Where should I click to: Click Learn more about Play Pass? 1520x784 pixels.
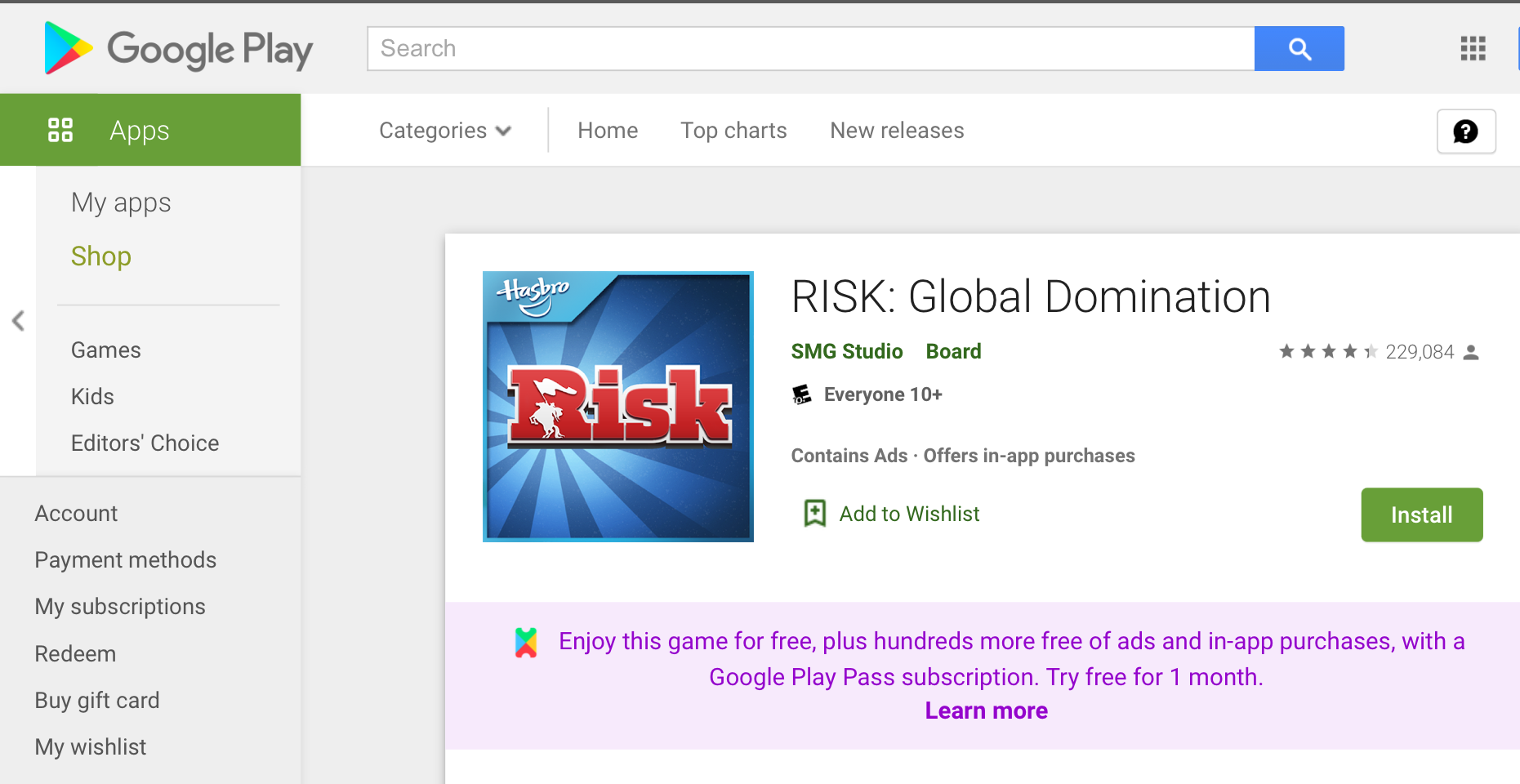pyautogui.click(x=986, y=711)
